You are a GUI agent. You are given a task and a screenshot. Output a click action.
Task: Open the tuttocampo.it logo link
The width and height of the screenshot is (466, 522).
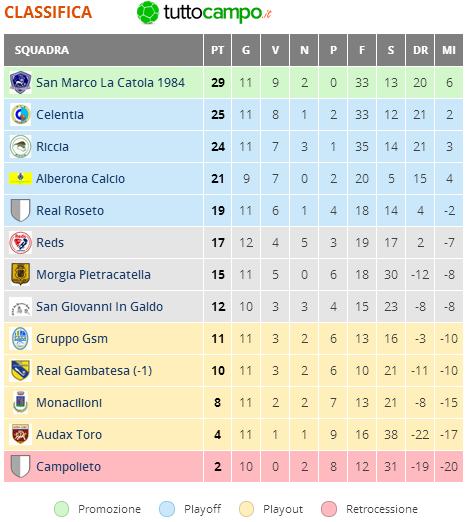[204, 13]
